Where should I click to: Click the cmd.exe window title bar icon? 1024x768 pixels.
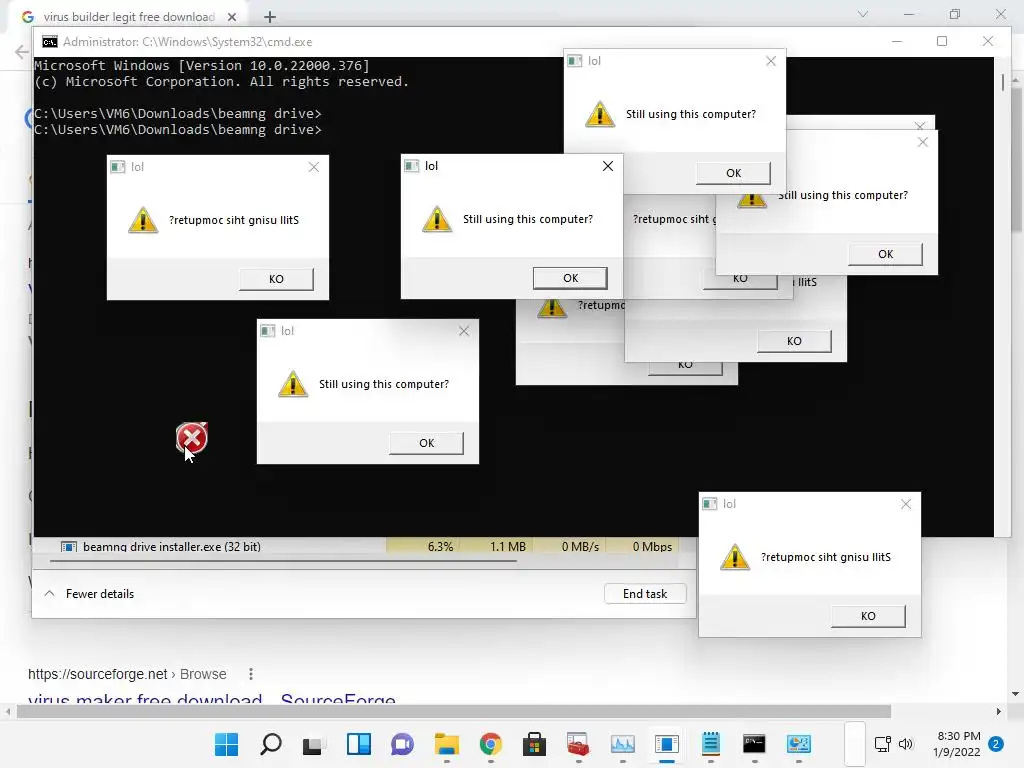(x=50, y=42)
